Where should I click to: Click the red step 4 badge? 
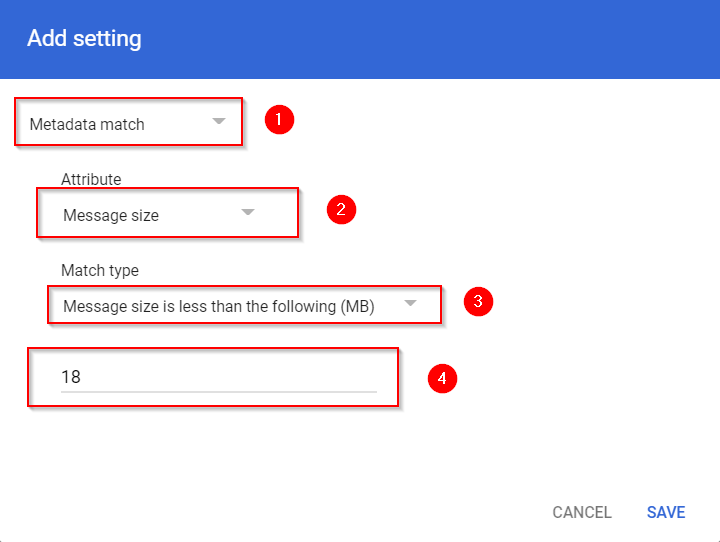point(443,378)
